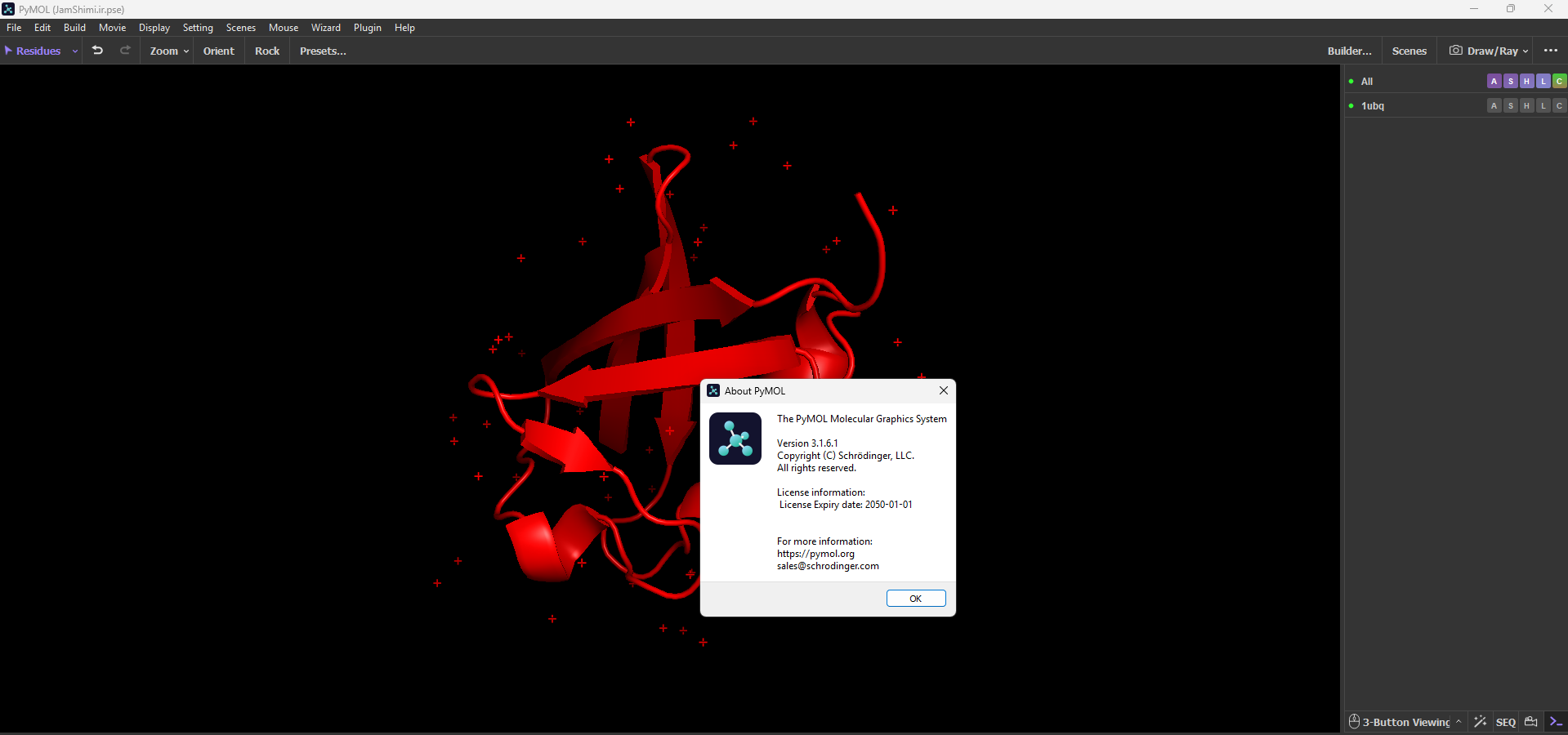1568x735 pixels.
Task: Open the Help menu
Action: pyautogui.click(x=404, y=27)
